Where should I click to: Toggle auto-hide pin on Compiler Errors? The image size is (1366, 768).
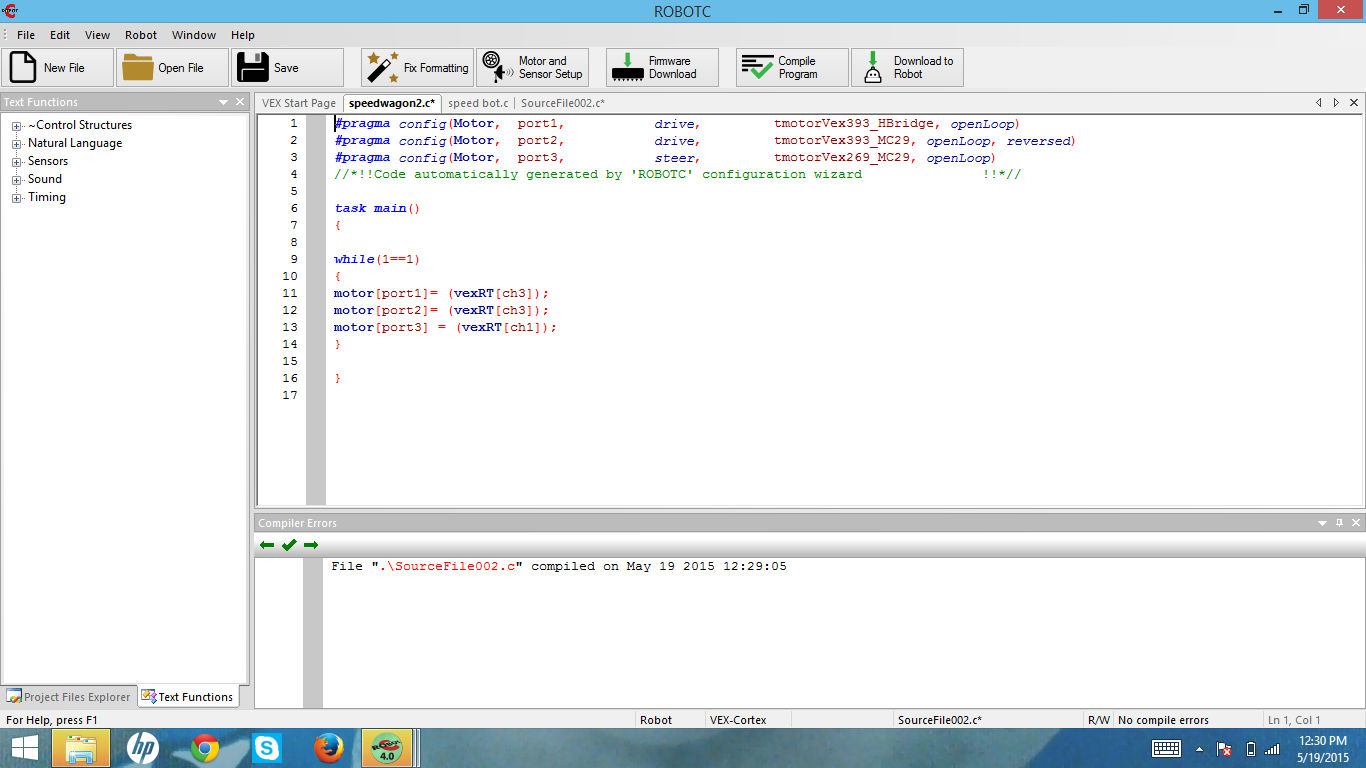(x=1340, y=523)
